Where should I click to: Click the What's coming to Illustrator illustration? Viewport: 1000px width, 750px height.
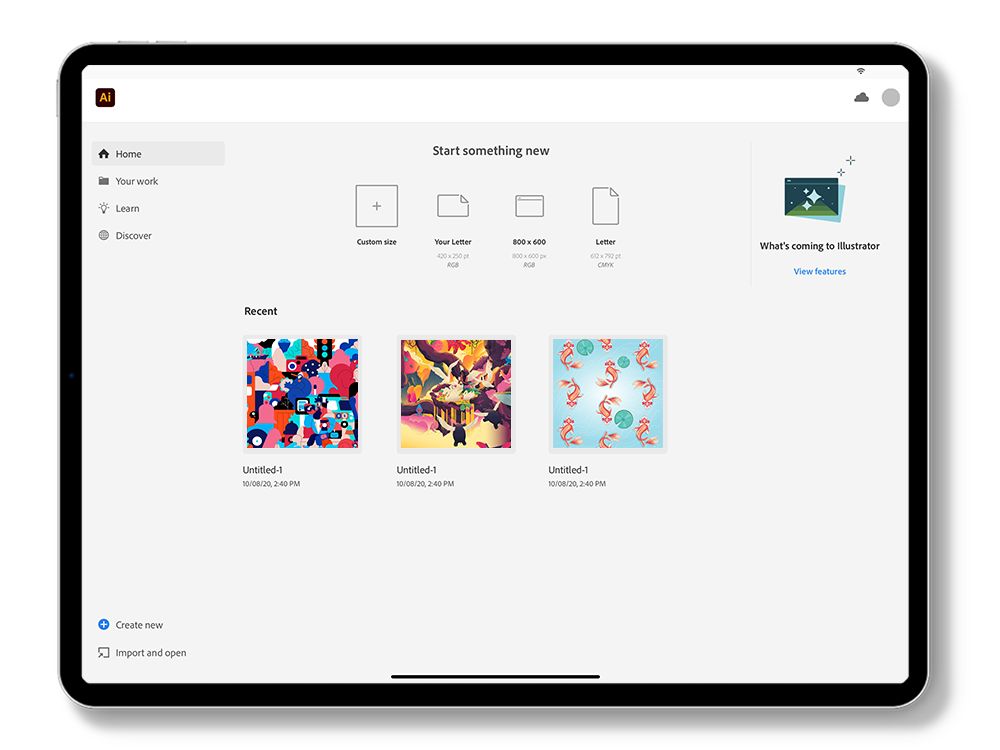tap(818, 190)
